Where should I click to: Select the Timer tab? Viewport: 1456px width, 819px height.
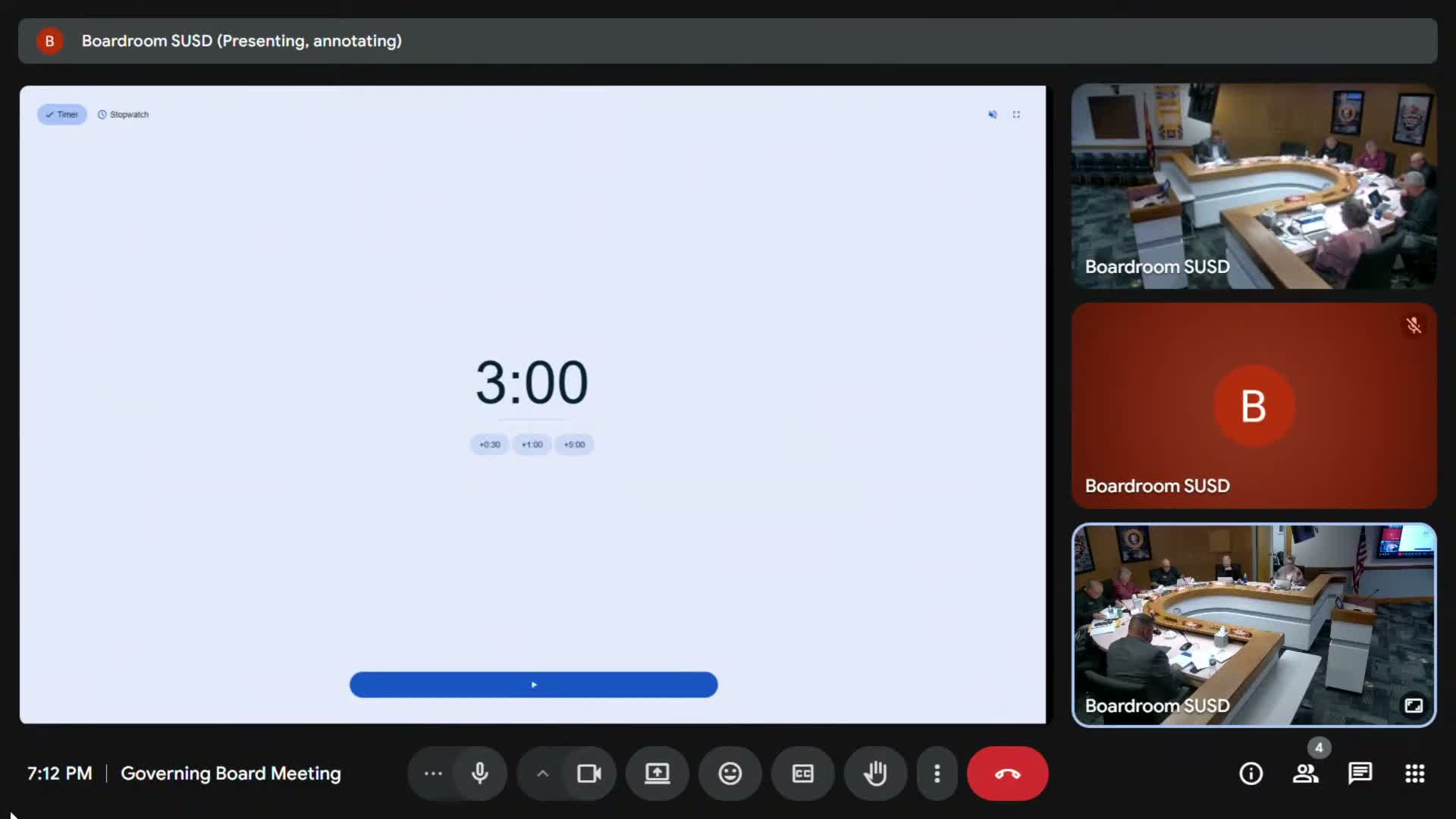(62, 115)
